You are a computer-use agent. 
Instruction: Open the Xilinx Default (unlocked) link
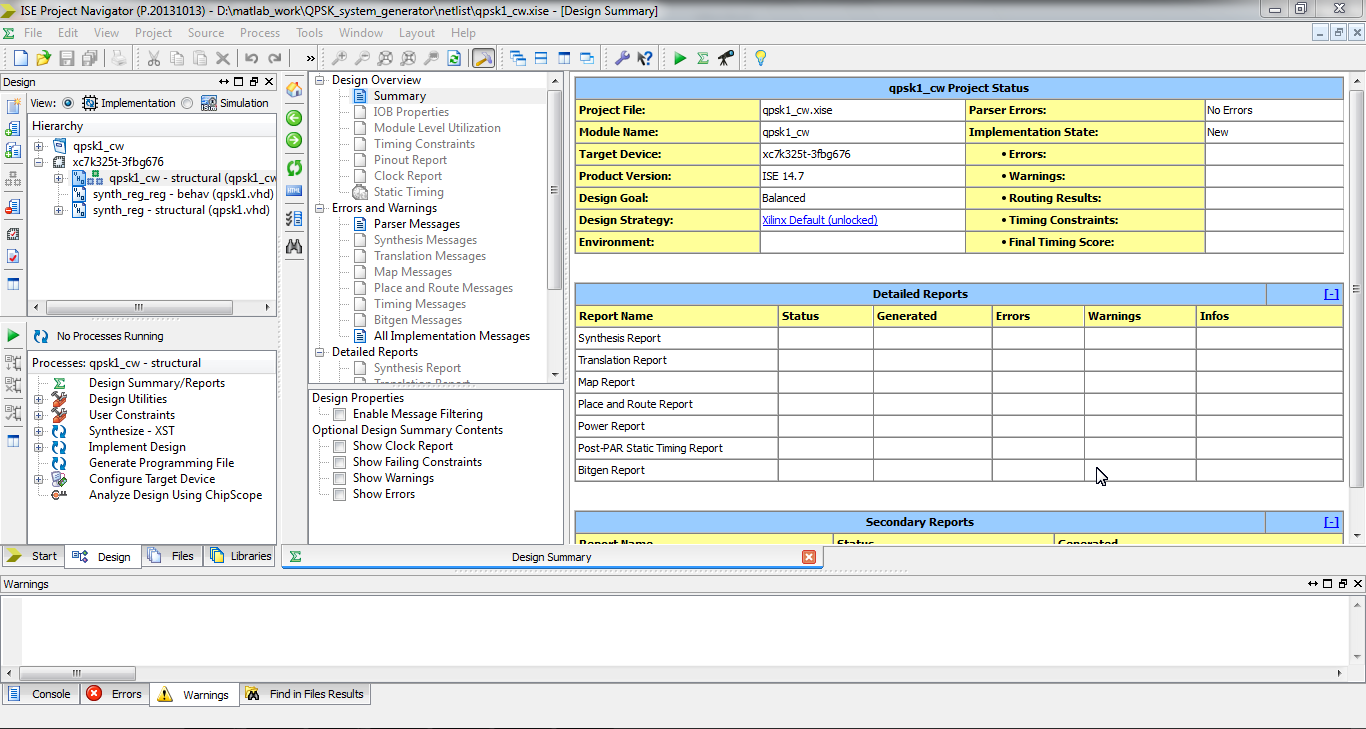(820, 220)
